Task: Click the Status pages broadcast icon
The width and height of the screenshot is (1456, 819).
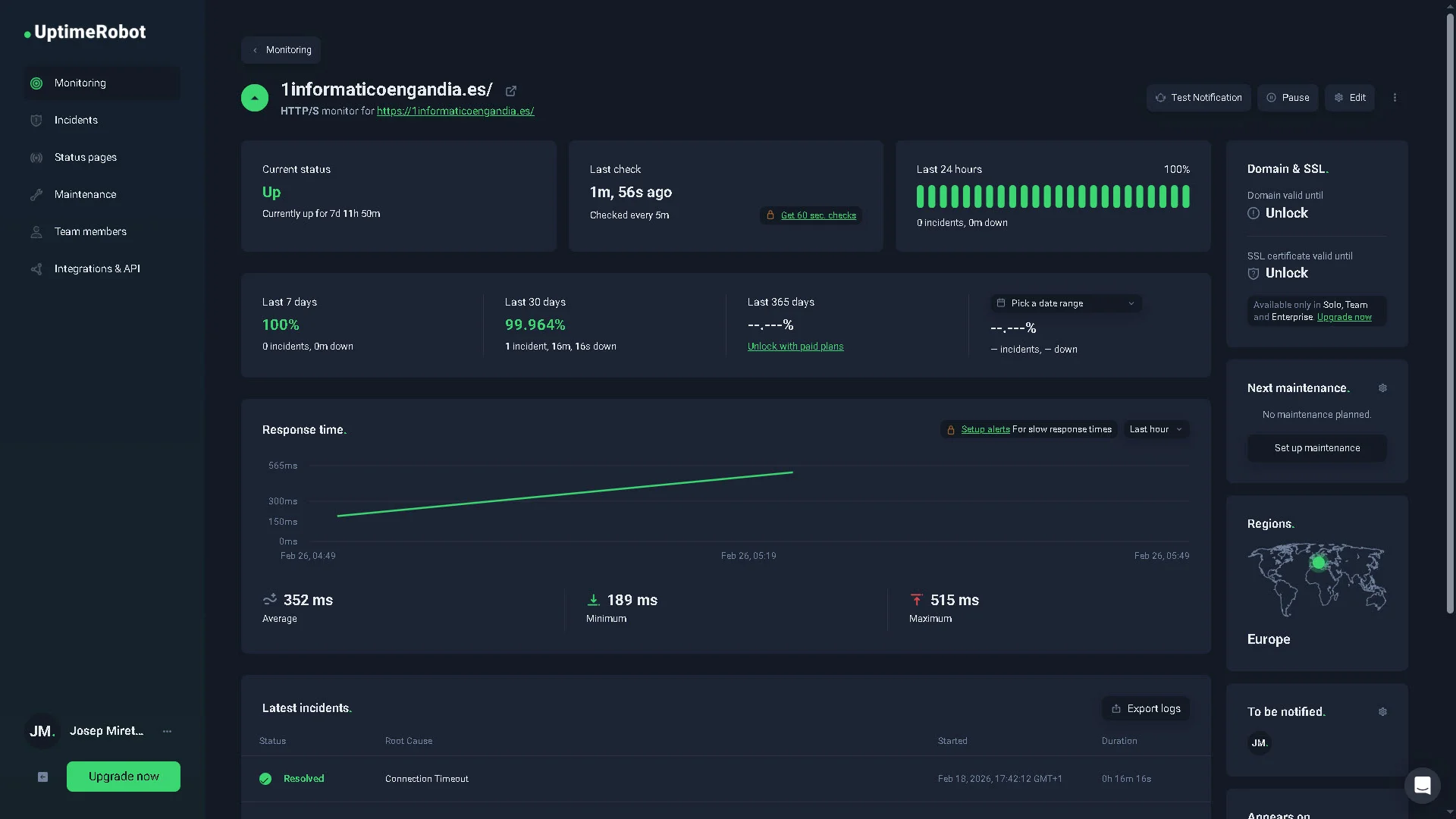Action: pos(36,158)
